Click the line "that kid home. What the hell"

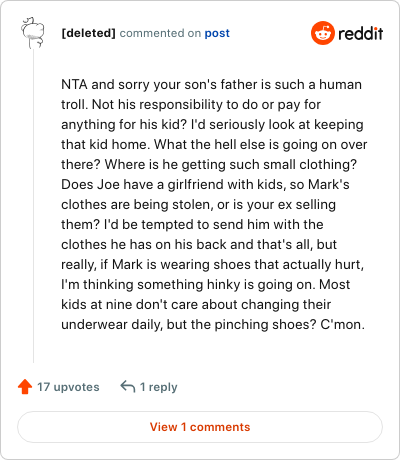click(x=214, y=144)
